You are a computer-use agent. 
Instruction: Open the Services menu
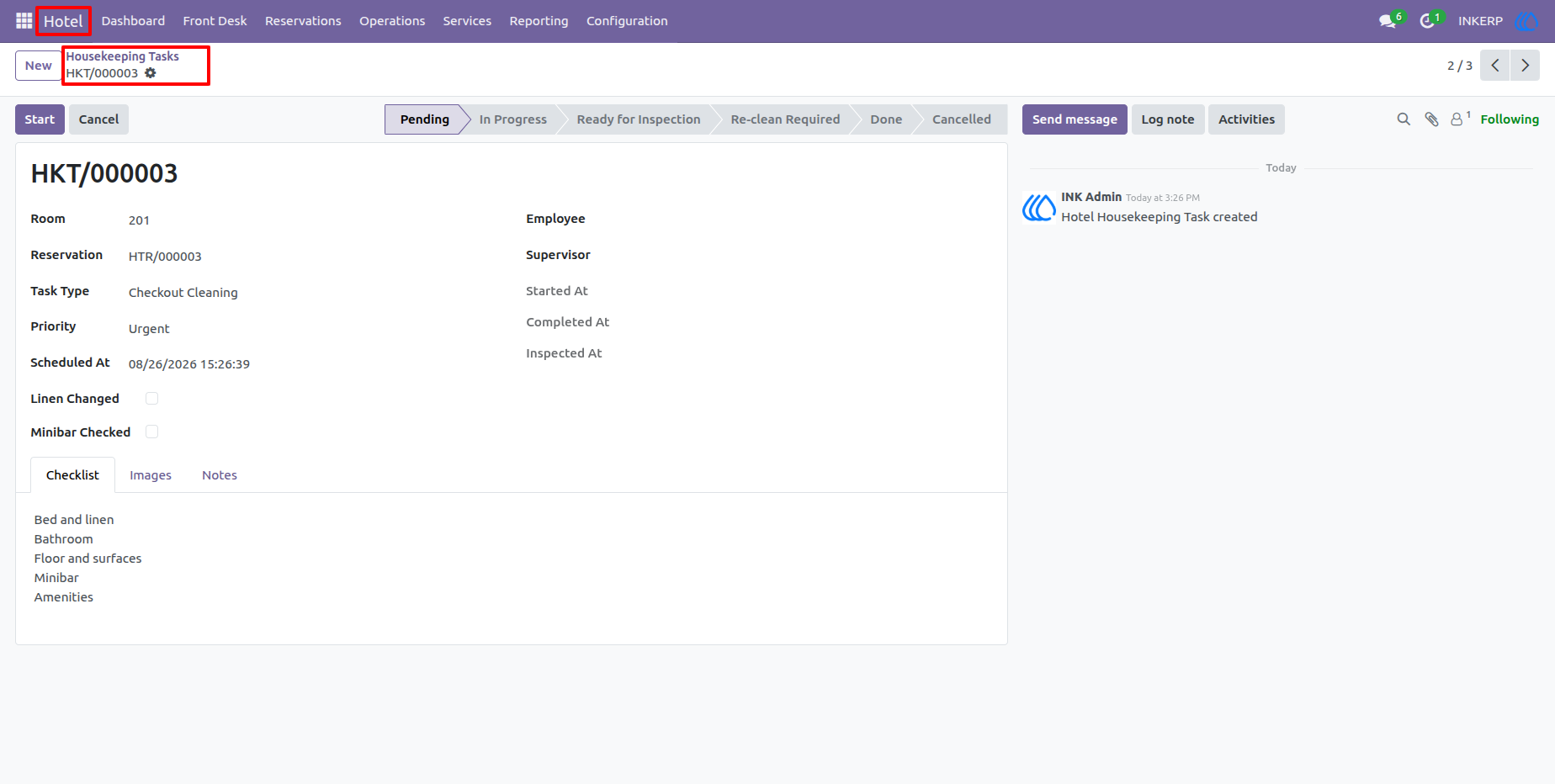tap(467, 21)
